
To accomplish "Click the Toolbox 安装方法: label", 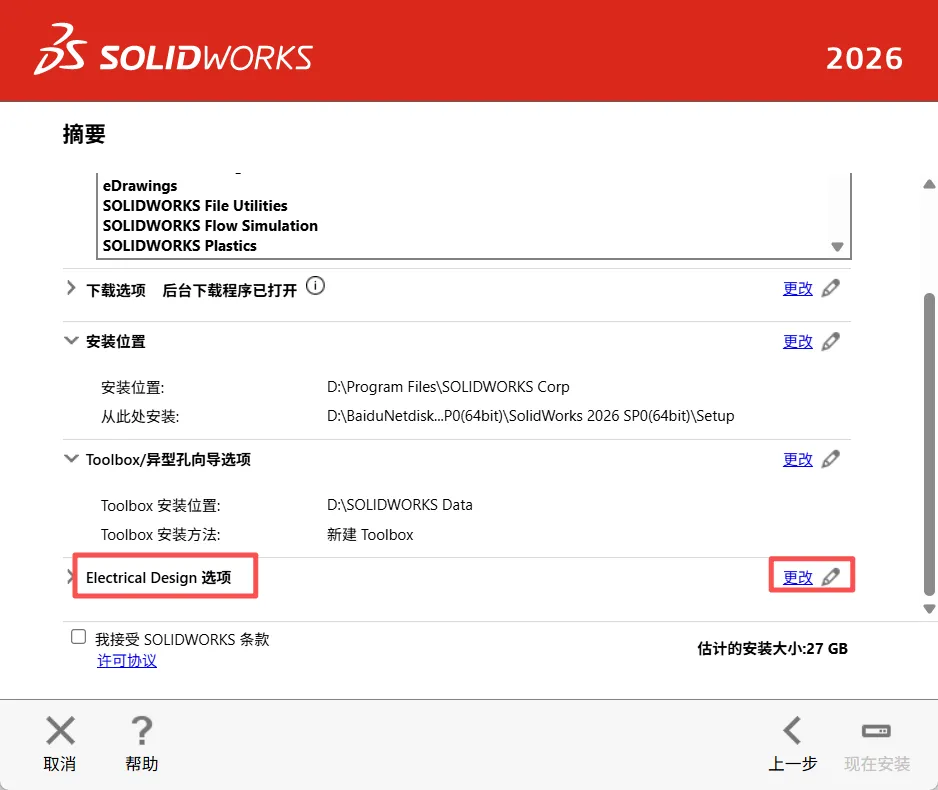I will (160, 535).
